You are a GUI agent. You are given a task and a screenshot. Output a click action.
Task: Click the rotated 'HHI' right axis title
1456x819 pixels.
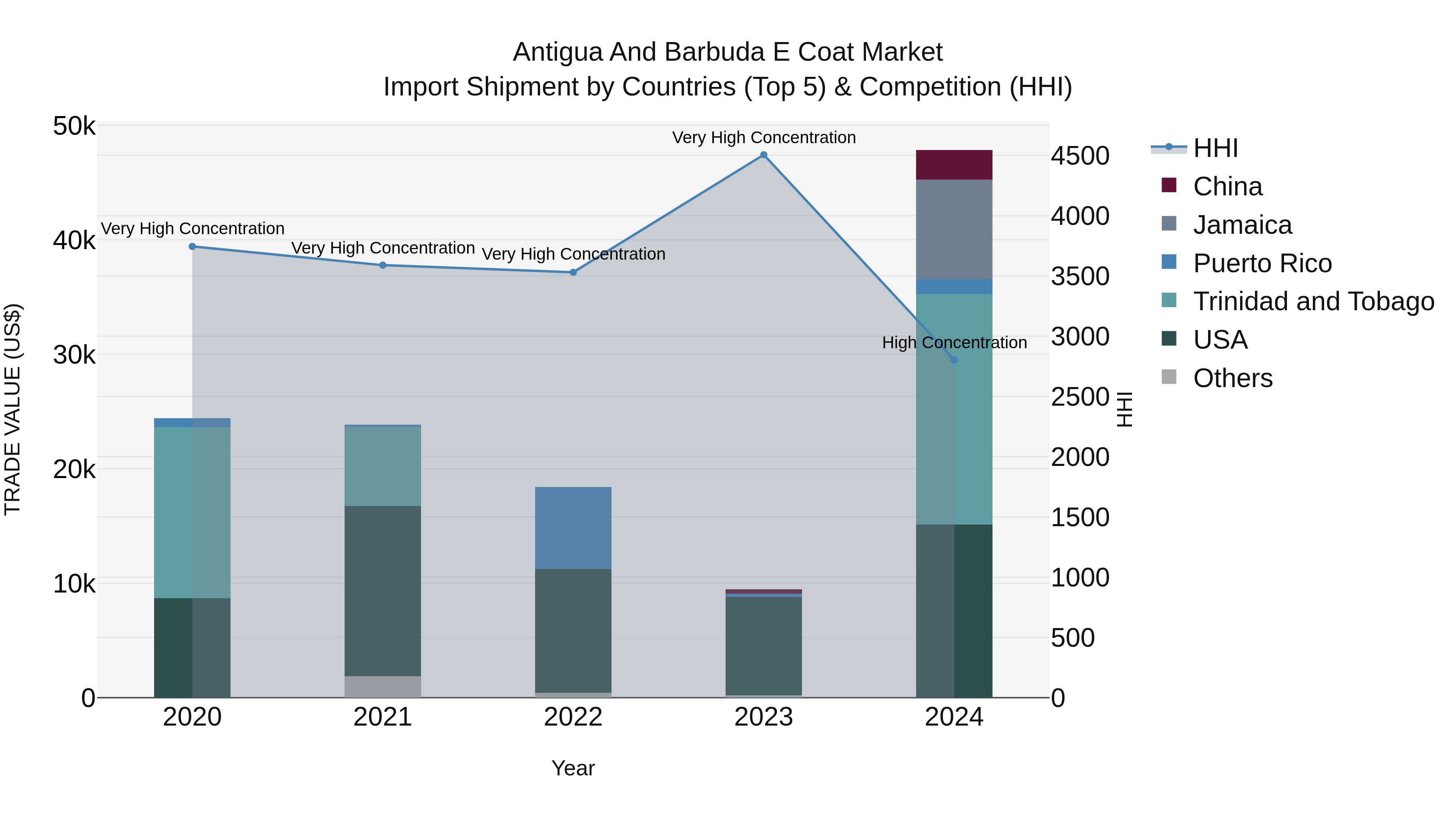pyautogui.click(x=1125, y=409)
